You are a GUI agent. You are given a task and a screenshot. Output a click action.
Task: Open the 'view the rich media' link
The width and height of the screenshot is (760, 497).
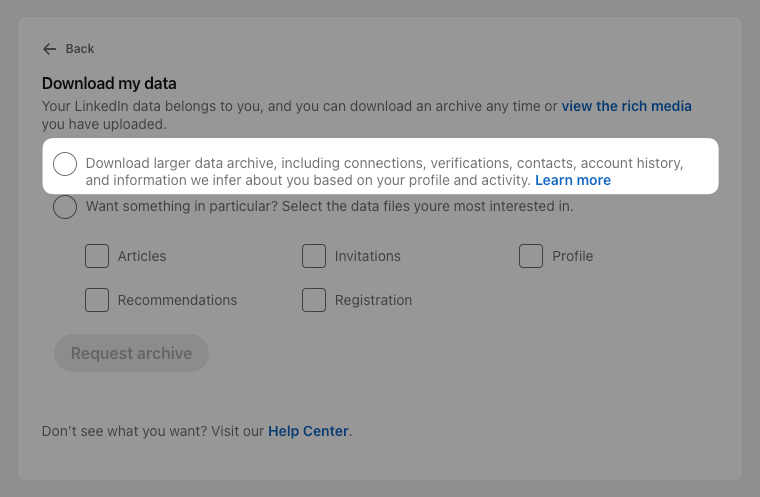click(x=626, y=106)
